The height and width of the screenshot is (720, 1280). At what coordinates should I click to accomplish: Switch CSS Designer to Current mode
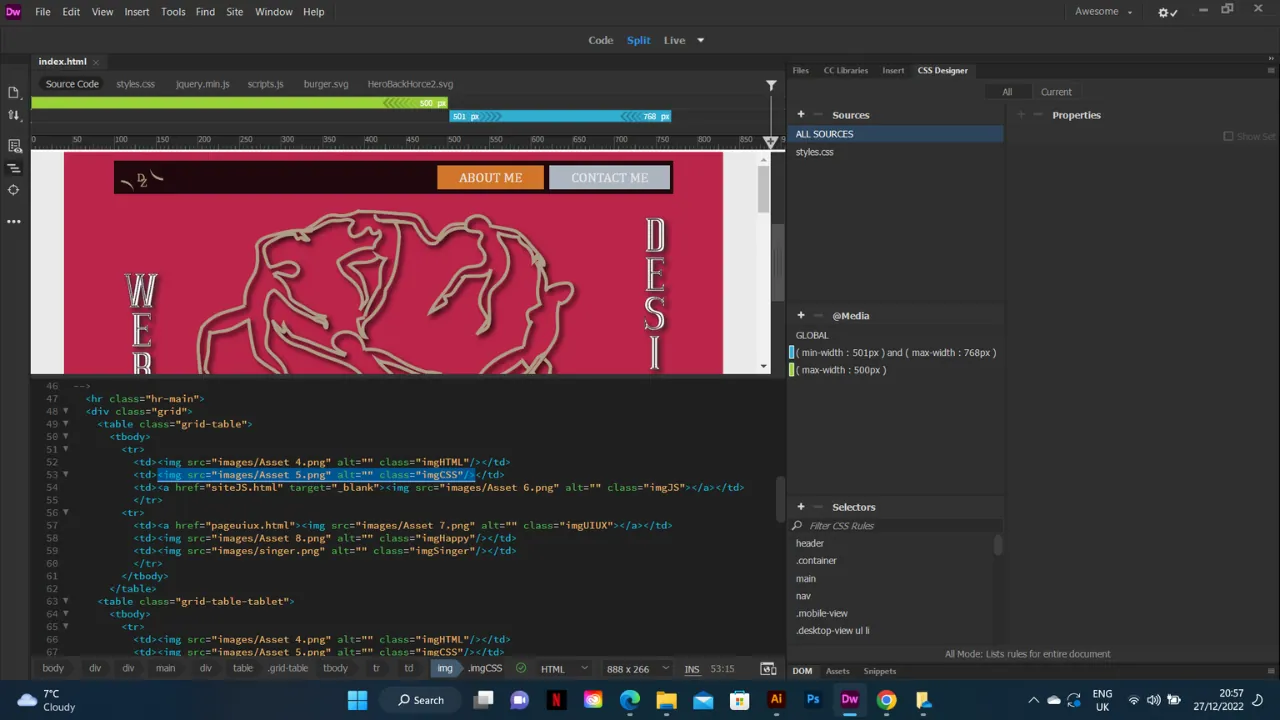pos(1056,92)
